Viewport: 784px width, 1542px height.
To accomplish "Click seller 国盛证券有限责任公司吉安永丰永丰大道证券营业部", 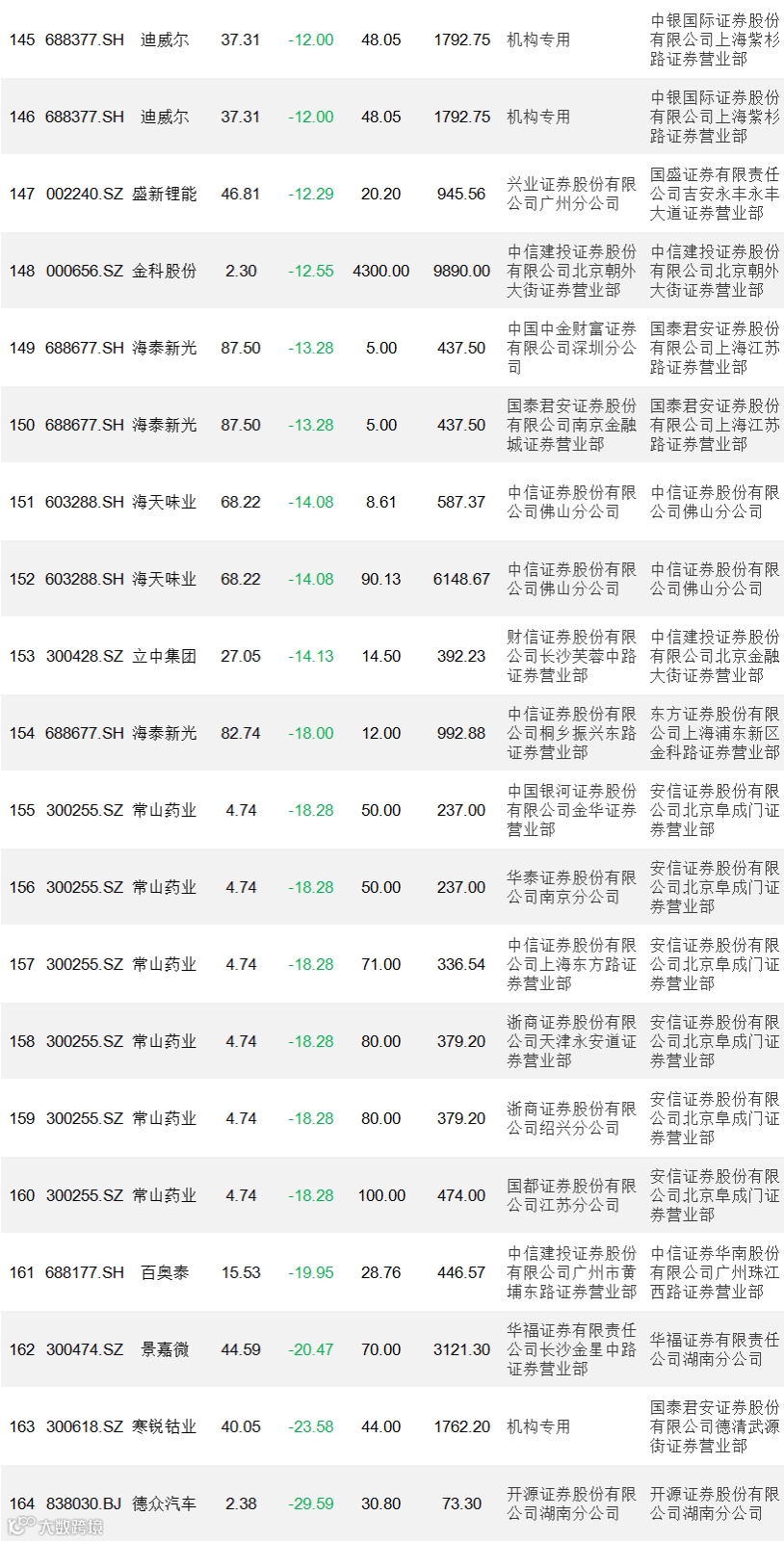I will coord(715,194).
